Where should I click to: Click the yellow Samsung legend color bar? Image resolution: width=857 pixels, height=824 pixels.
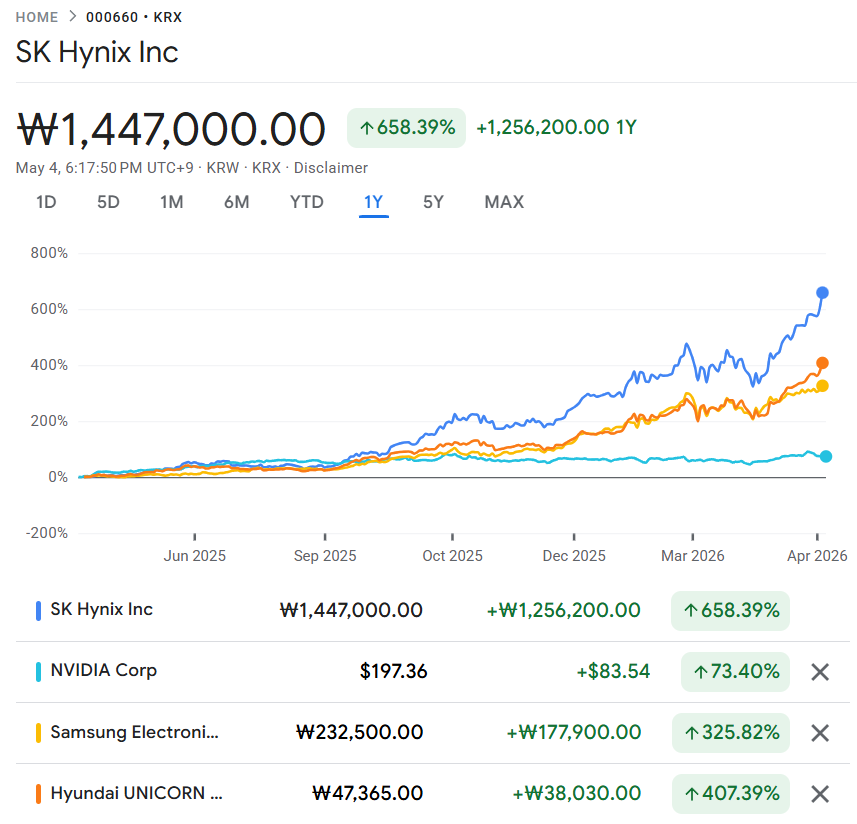coord(38,733)
